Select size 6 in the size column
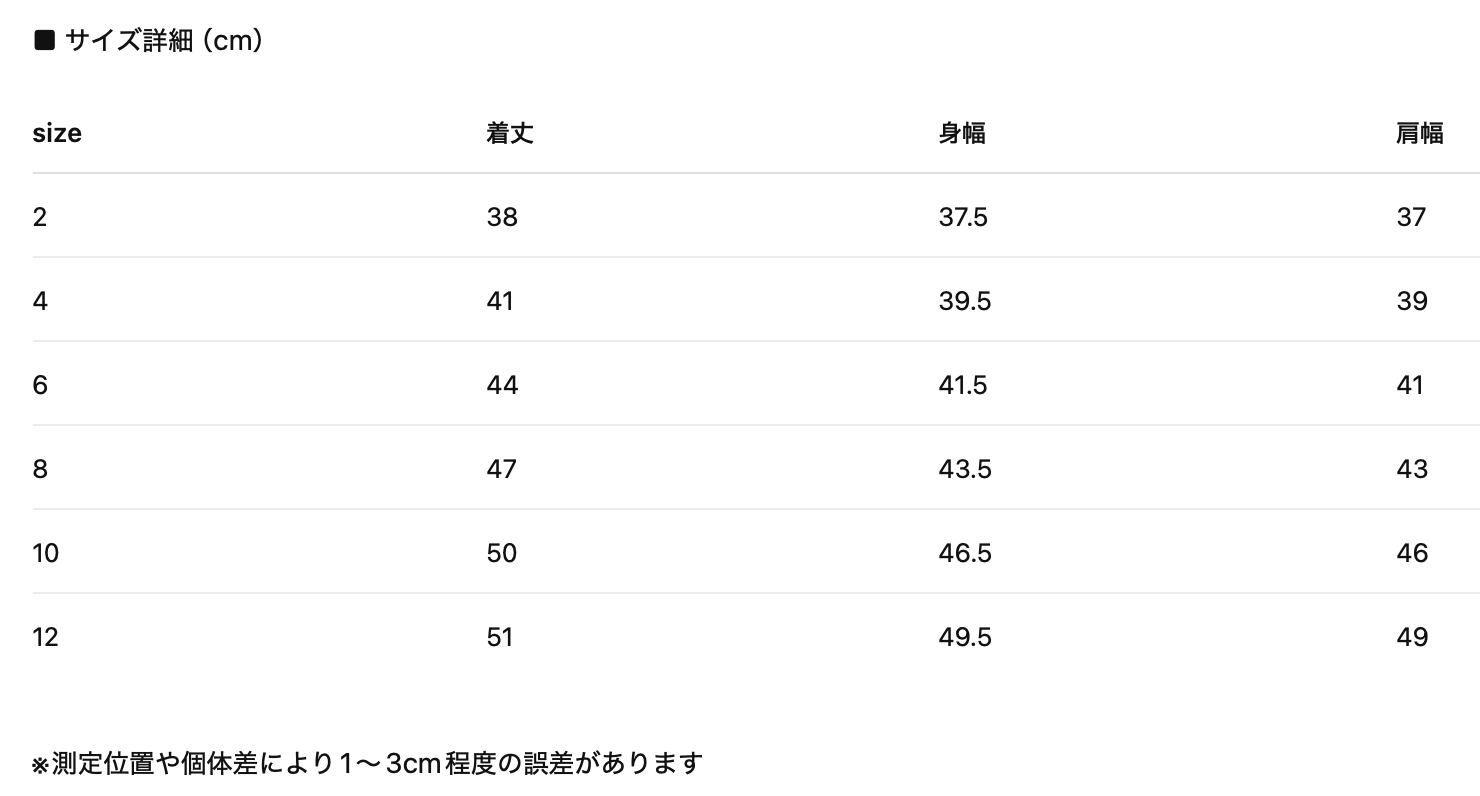Image resolution: width=1480 pixels, height=796 pixels. click(40, 385)
